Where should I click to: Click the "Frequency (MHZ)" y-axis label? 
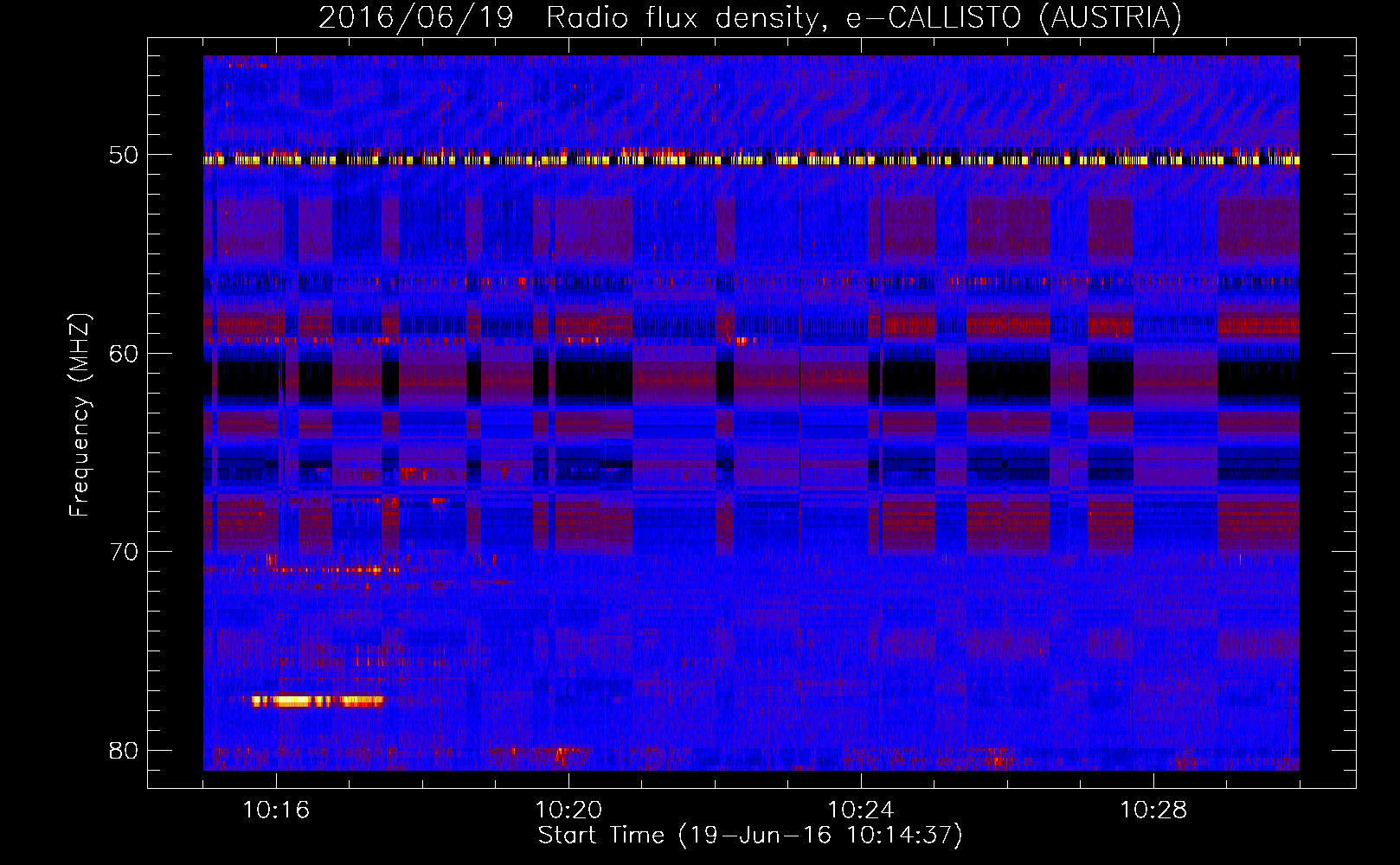pyautogui.click(x=80, y=415)
